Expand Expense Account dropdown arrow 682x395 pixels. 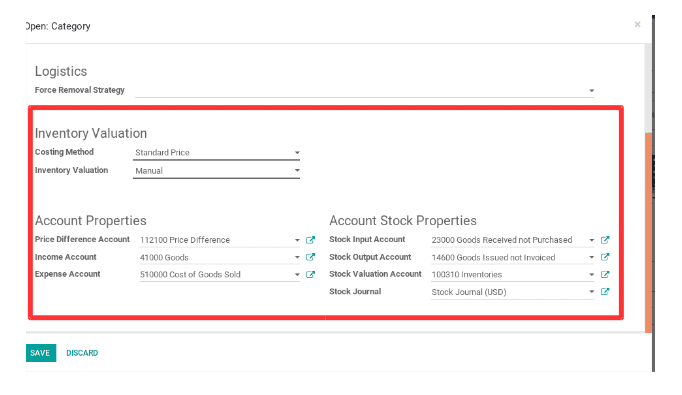pyautogui.click(x=297, y=274)
